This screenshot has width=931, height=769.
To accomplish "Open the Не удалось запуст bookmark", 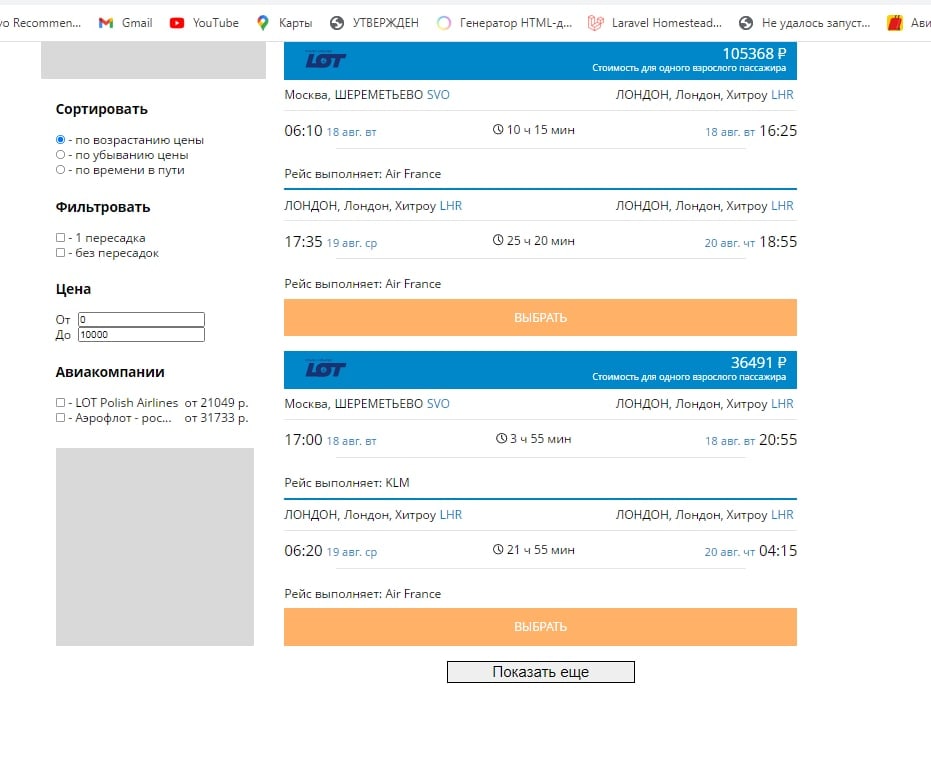I will click(x=805, y=23).
